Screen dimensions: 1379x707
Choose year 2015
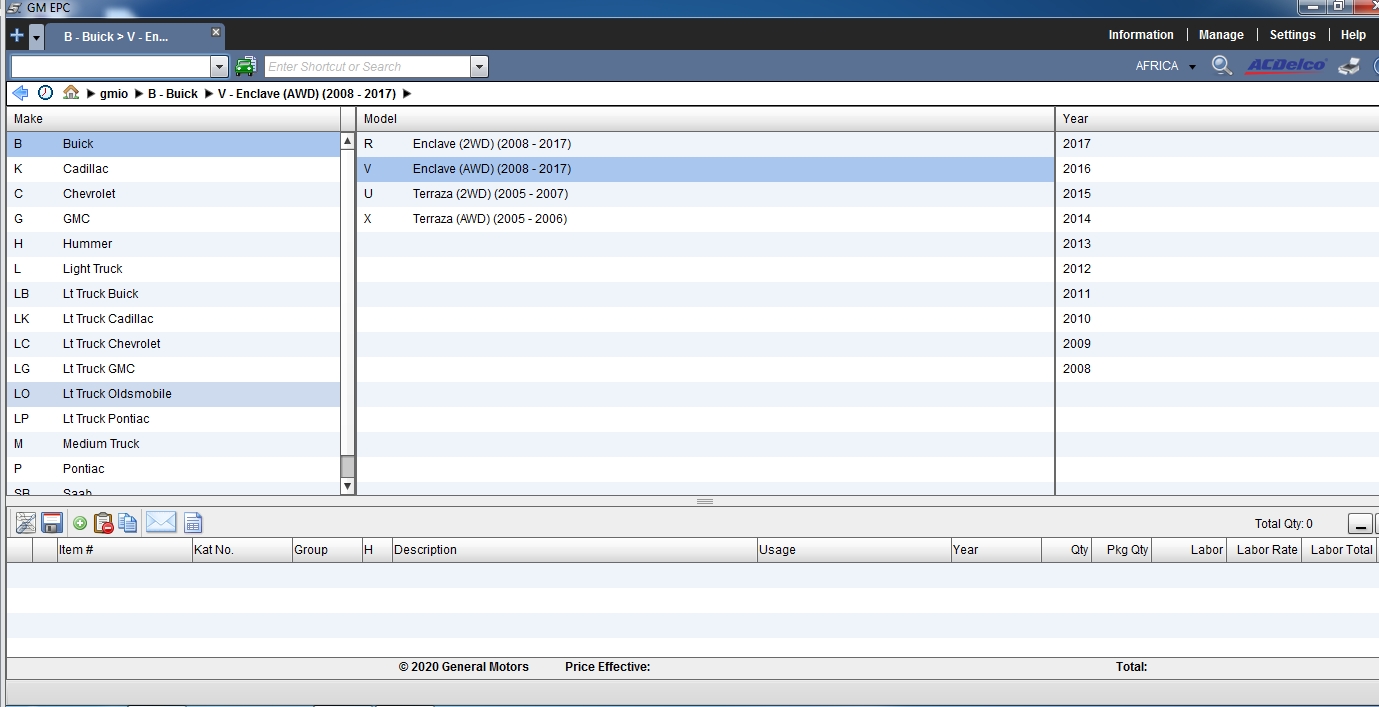pos(1217,194)
